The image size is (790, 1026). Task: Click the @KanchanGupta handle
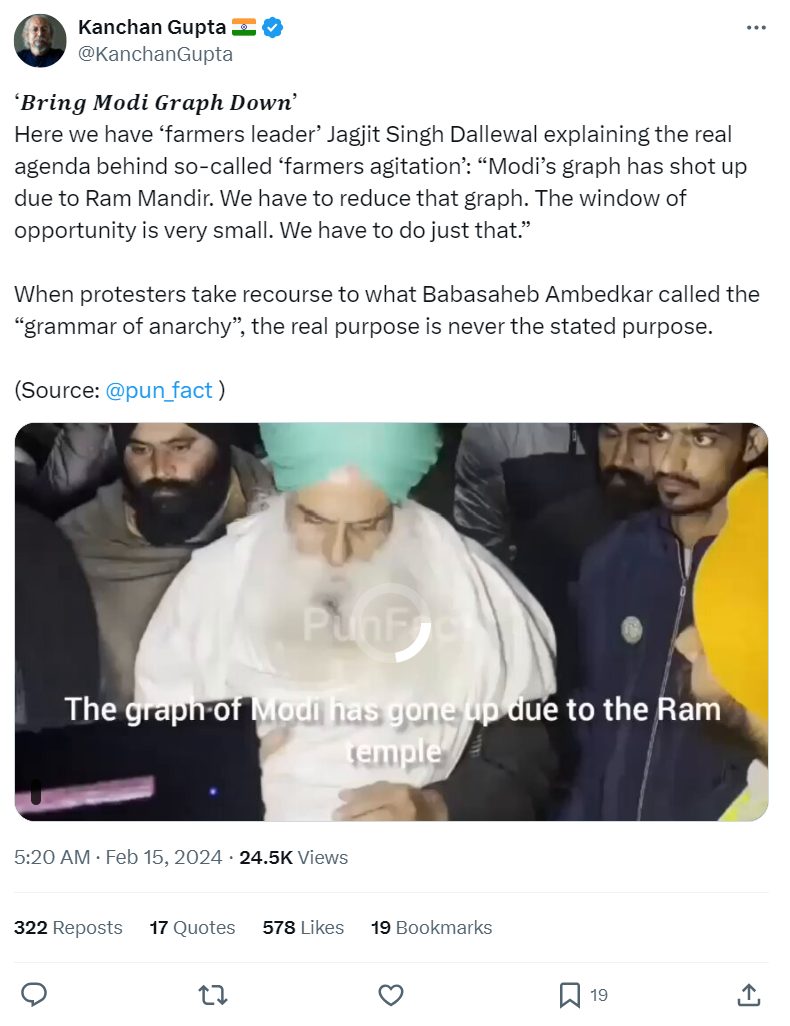click(x=155, y=54)
